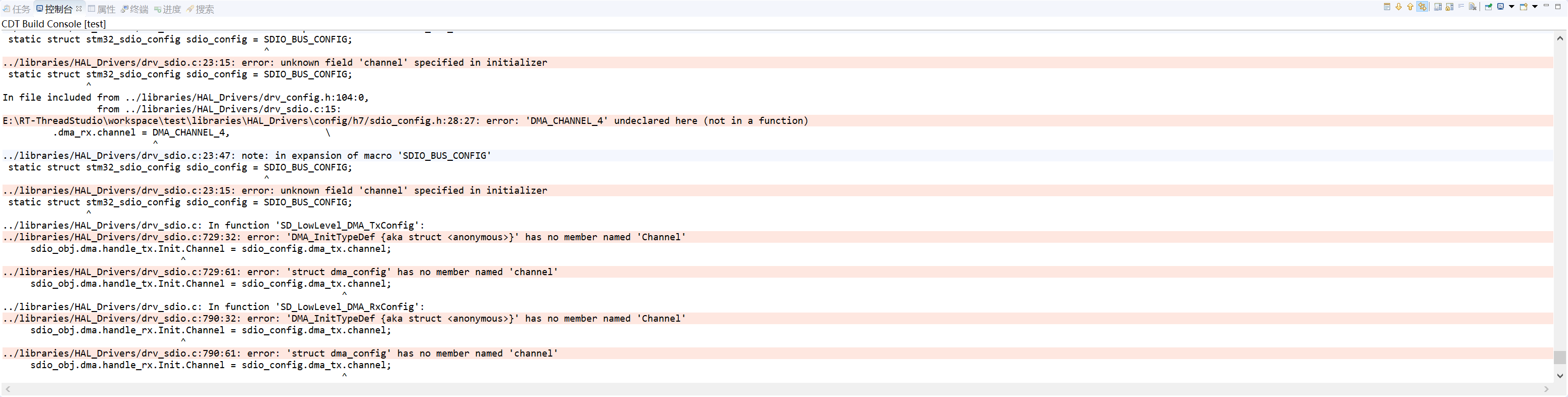Jump to previous error with up arrow icon

[1410, 7]
